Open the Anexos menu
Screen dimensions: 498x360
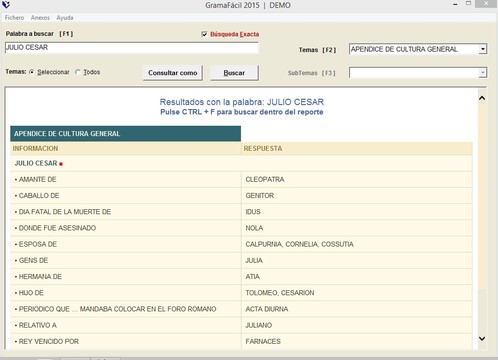click(x=40, y=18)
